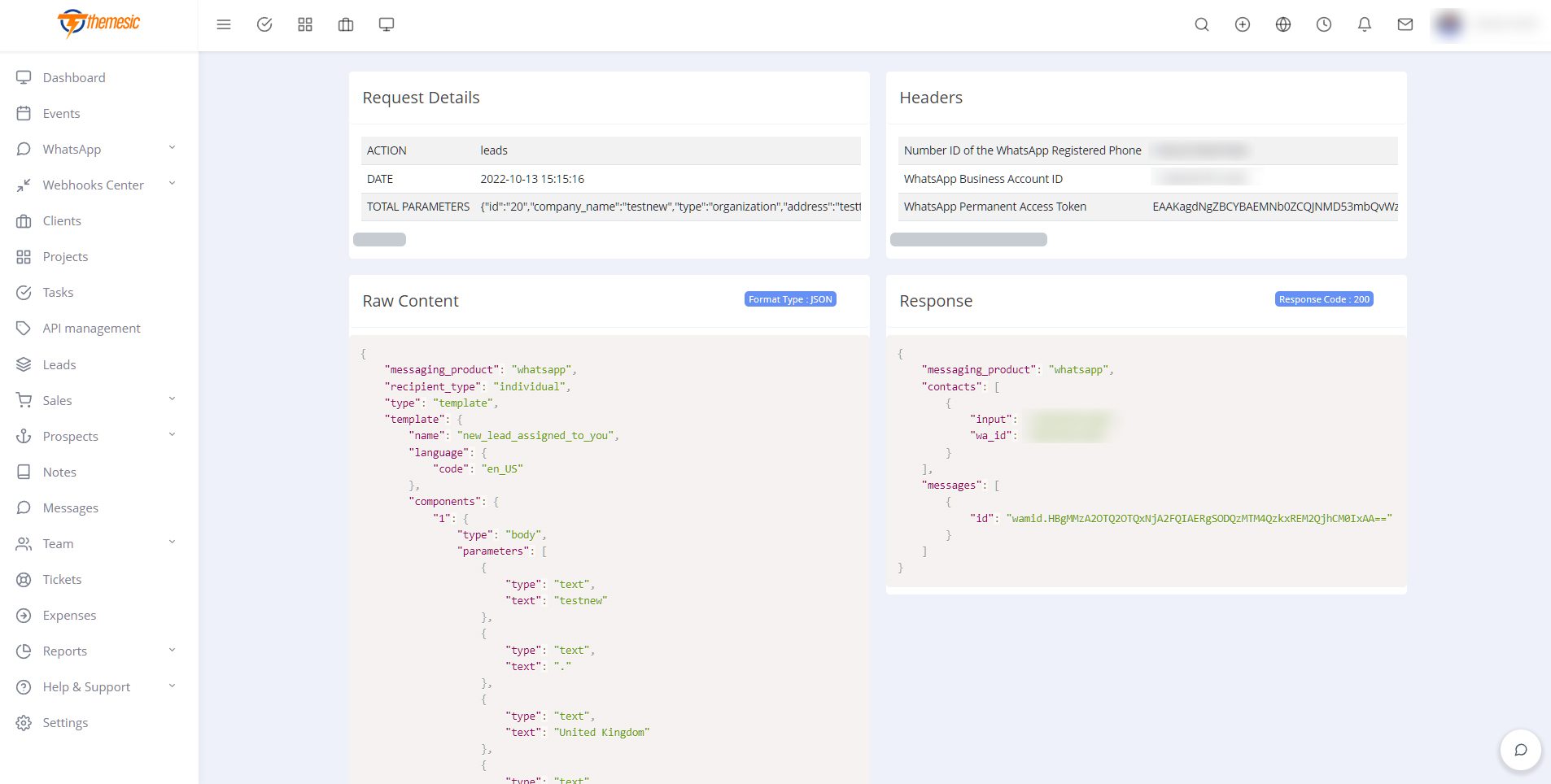This screenshot has height=784, width=1551.
Task: Open the envelope messages icon
Action: [x=1405, y=24]
